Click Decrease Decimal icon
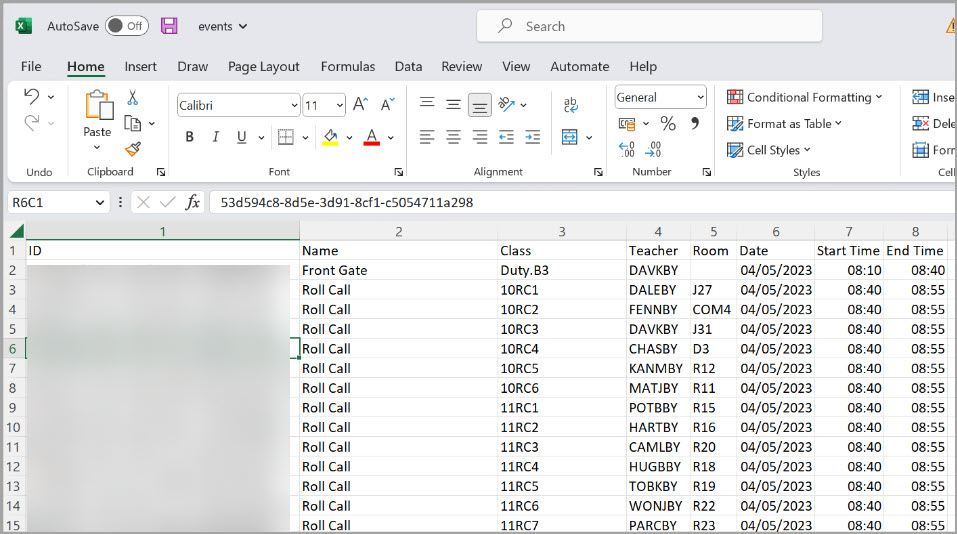 pos(653,150)
